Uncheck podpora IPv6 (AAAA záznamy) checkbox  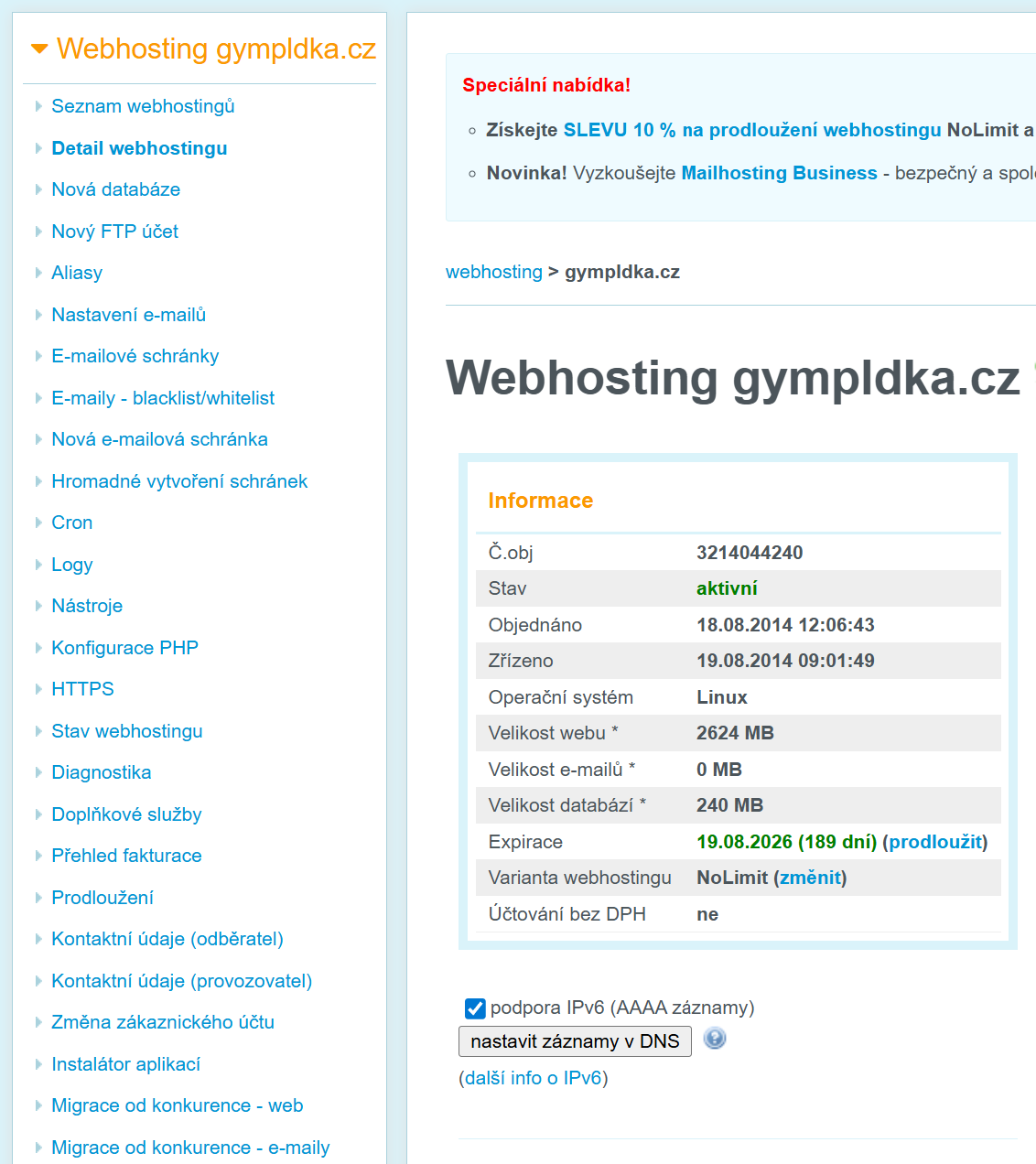[475, 1008]
